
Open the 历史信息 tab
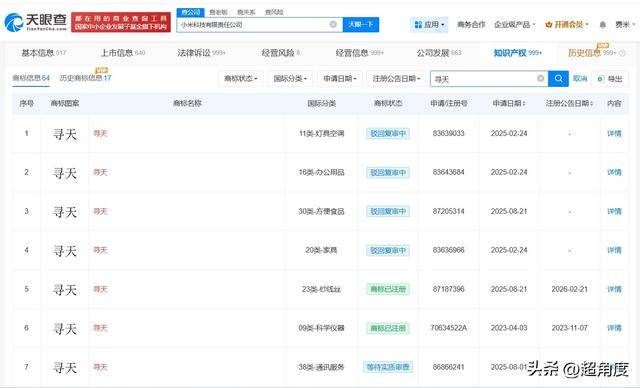coord(592,53)
